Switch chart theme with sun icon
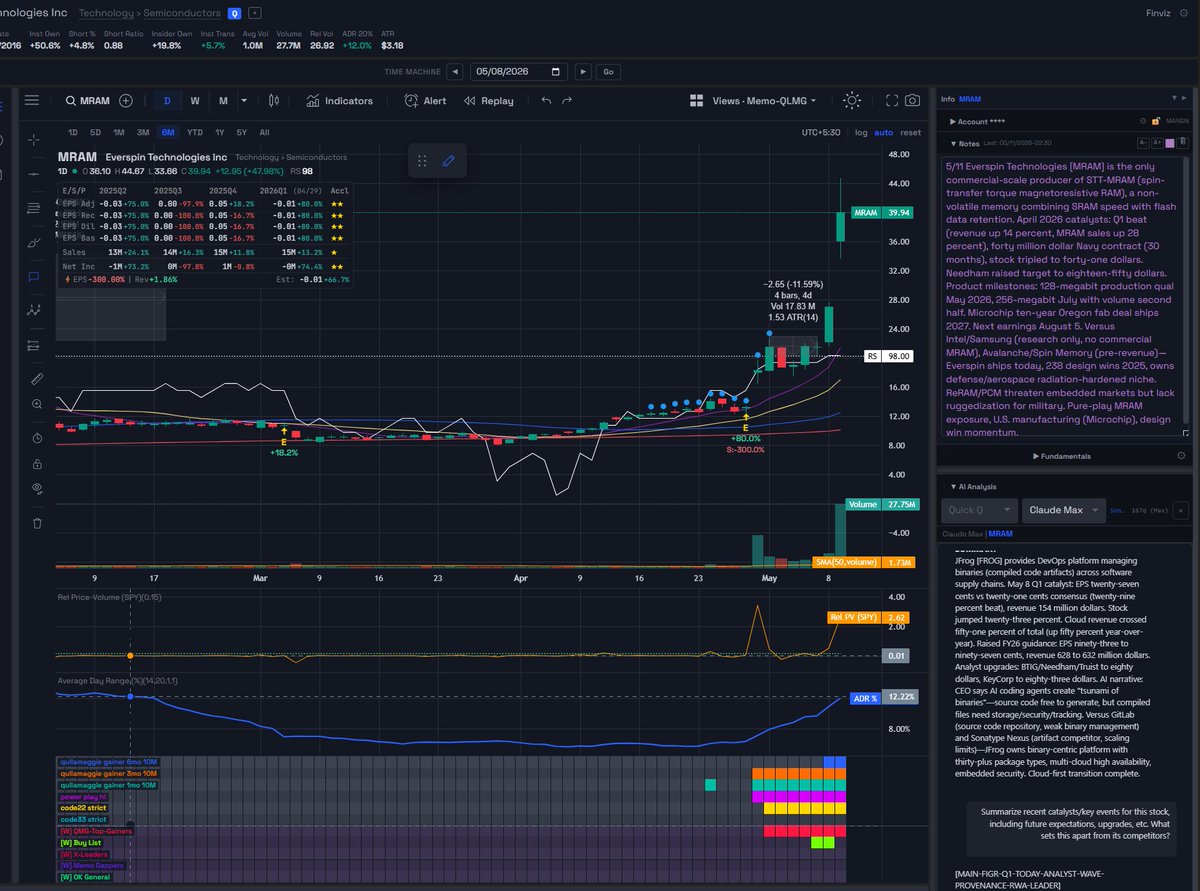This screenshot has height=891, width=1200. [851, 100]
